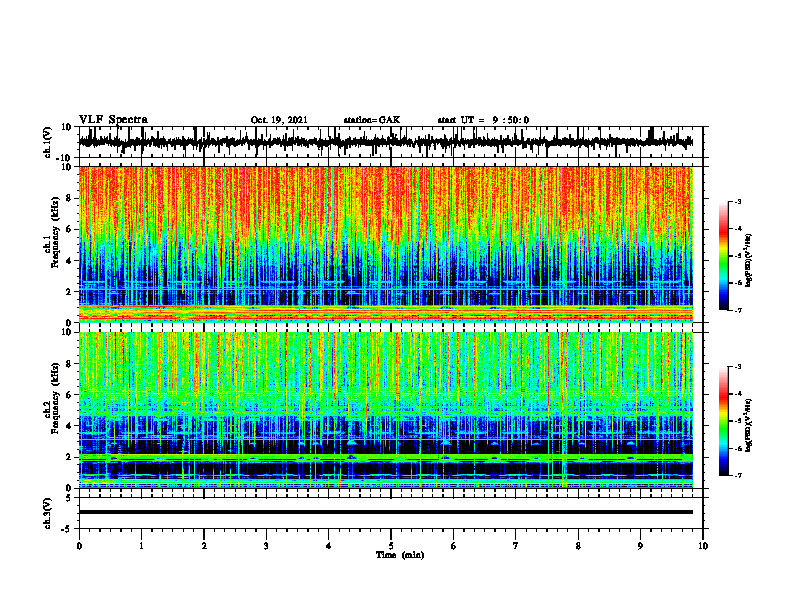This screenshot has height=612, width=792.
Task: Click the ch.1 spectrogram color scale bar
Action: point(724,256)
